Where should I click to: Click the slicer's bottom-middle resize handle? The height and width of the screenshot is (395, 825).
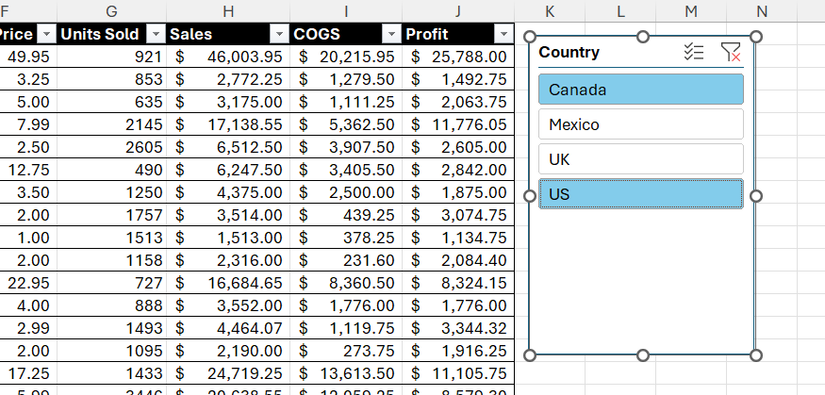643,356
